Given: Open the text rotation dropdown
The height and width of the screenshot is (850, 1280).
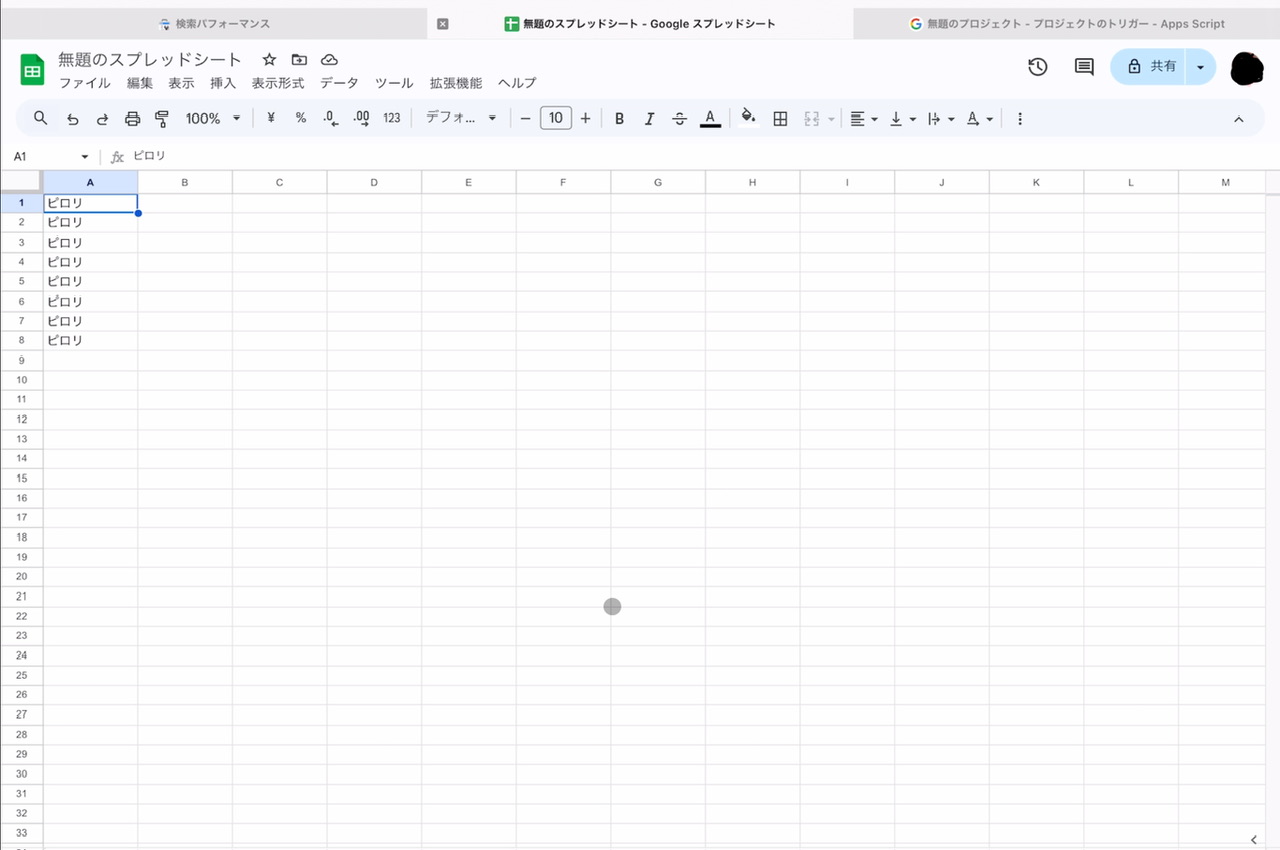Looking at the screenshot, I should pos(980,118).
